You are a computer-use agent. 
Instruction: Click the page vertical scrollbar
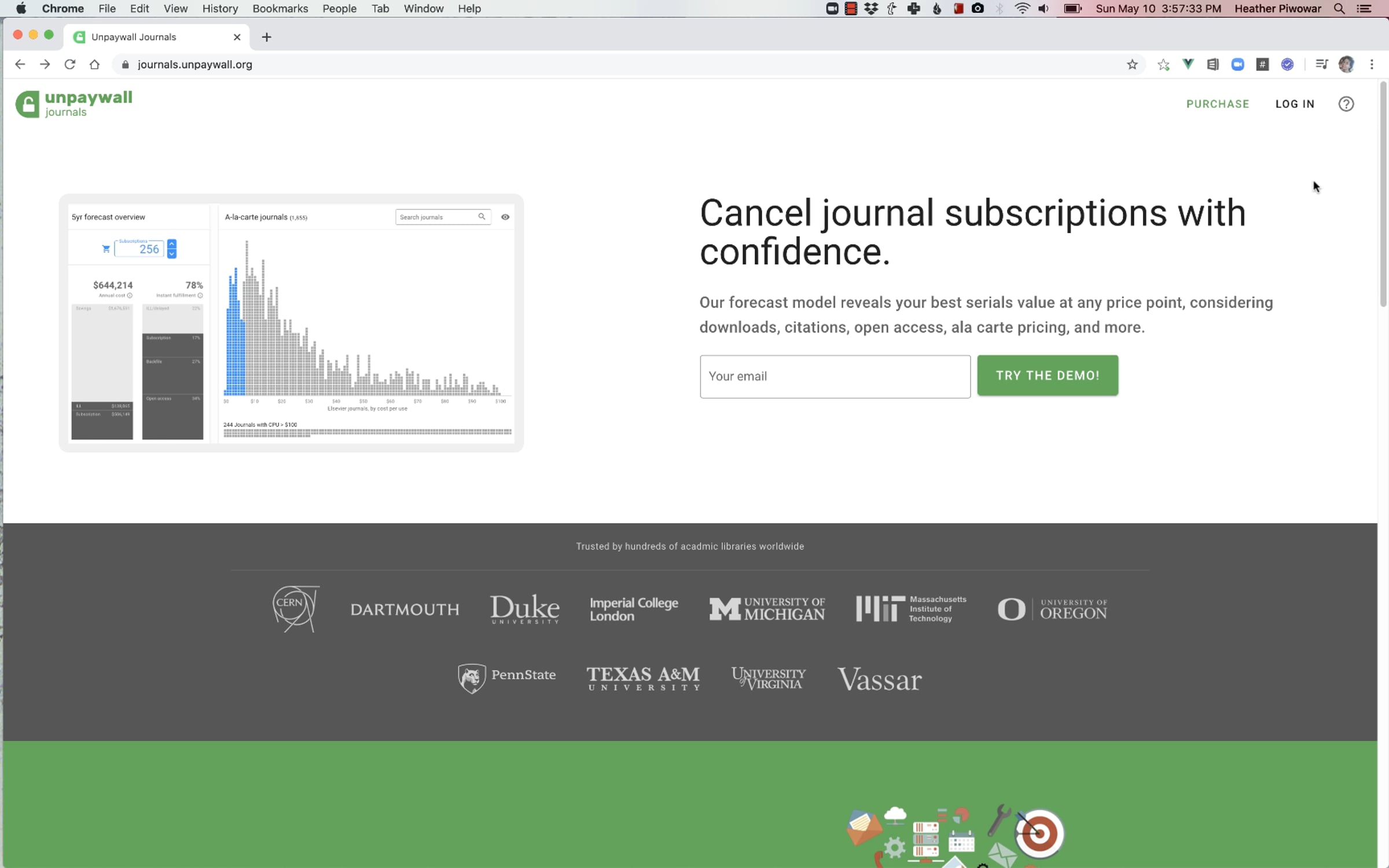1383,194
